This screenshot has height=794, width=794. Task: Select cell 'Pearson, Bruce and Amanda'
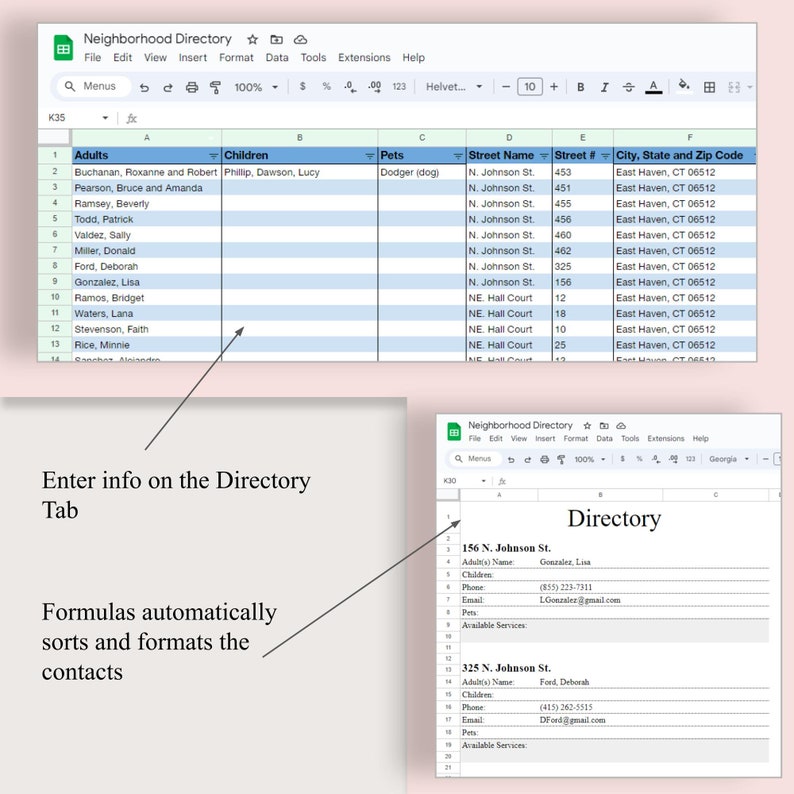point(146,188)
